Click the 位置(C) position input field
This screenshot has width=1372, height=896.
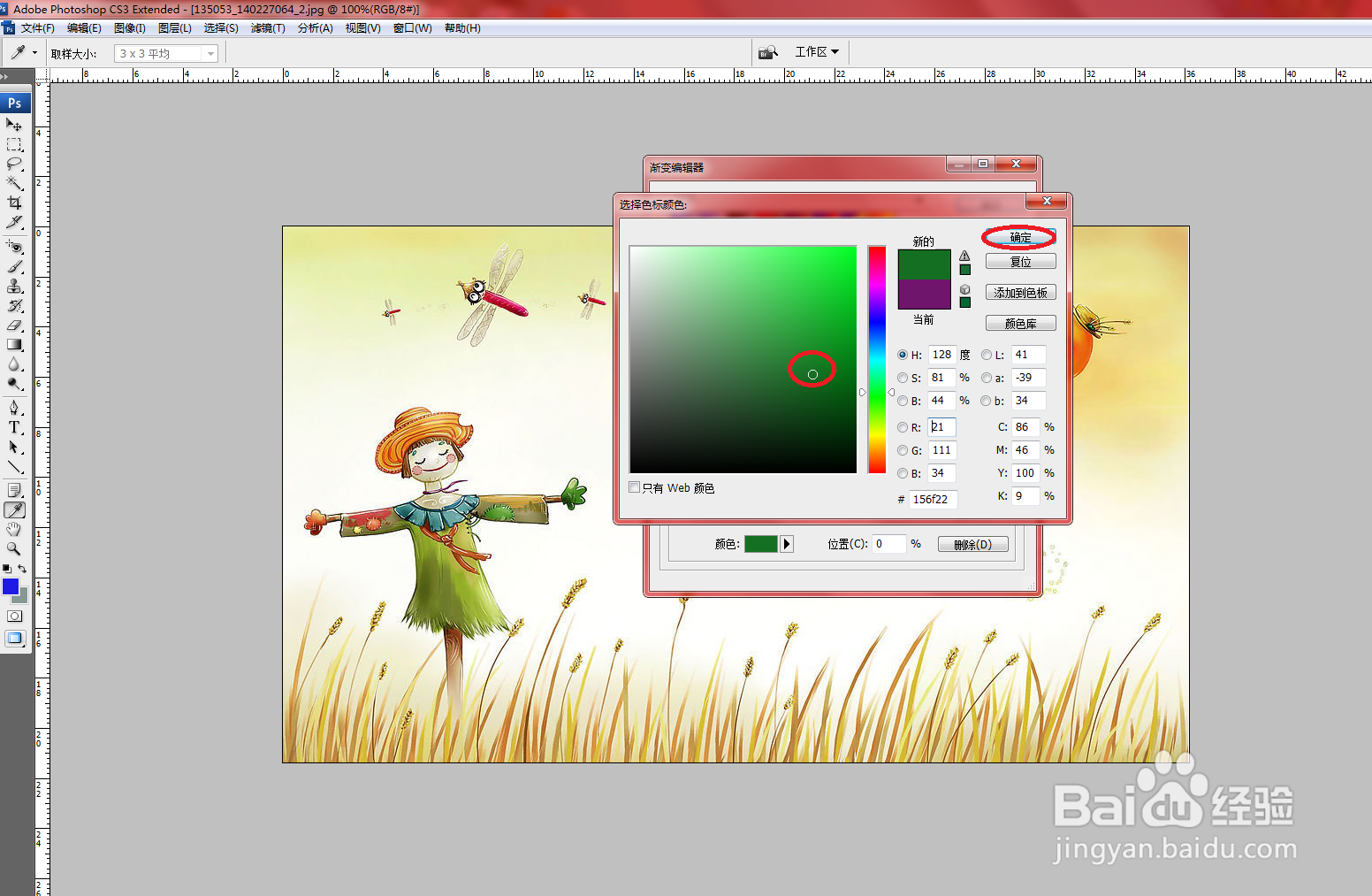pos(888,544)
